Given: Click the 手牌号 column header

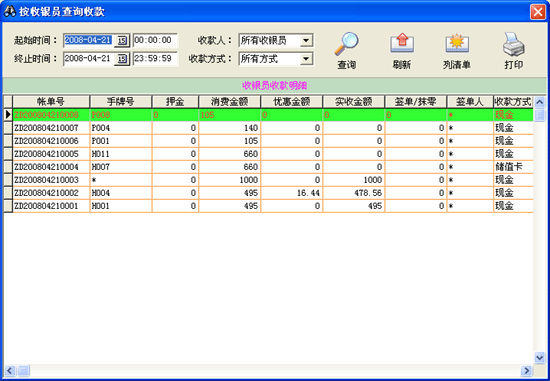Looking at the screenshot, I should (x=121, y=102).
